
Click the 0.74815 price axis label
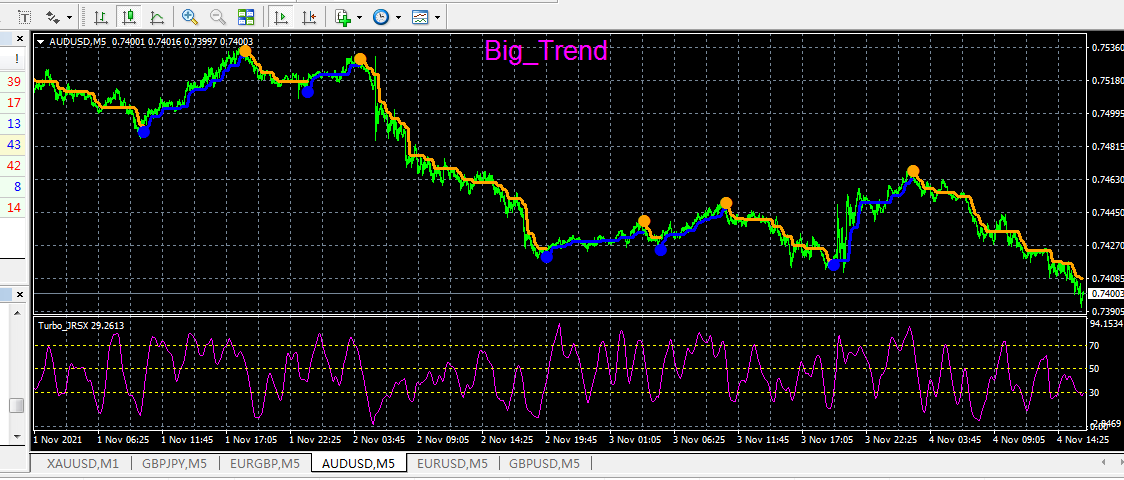1107,146
